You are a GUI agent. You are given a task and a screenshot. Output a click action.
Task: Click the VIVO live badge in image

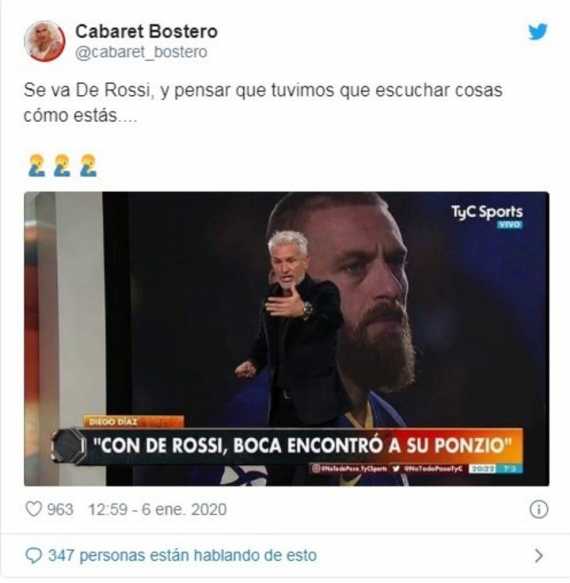[509, 225]
